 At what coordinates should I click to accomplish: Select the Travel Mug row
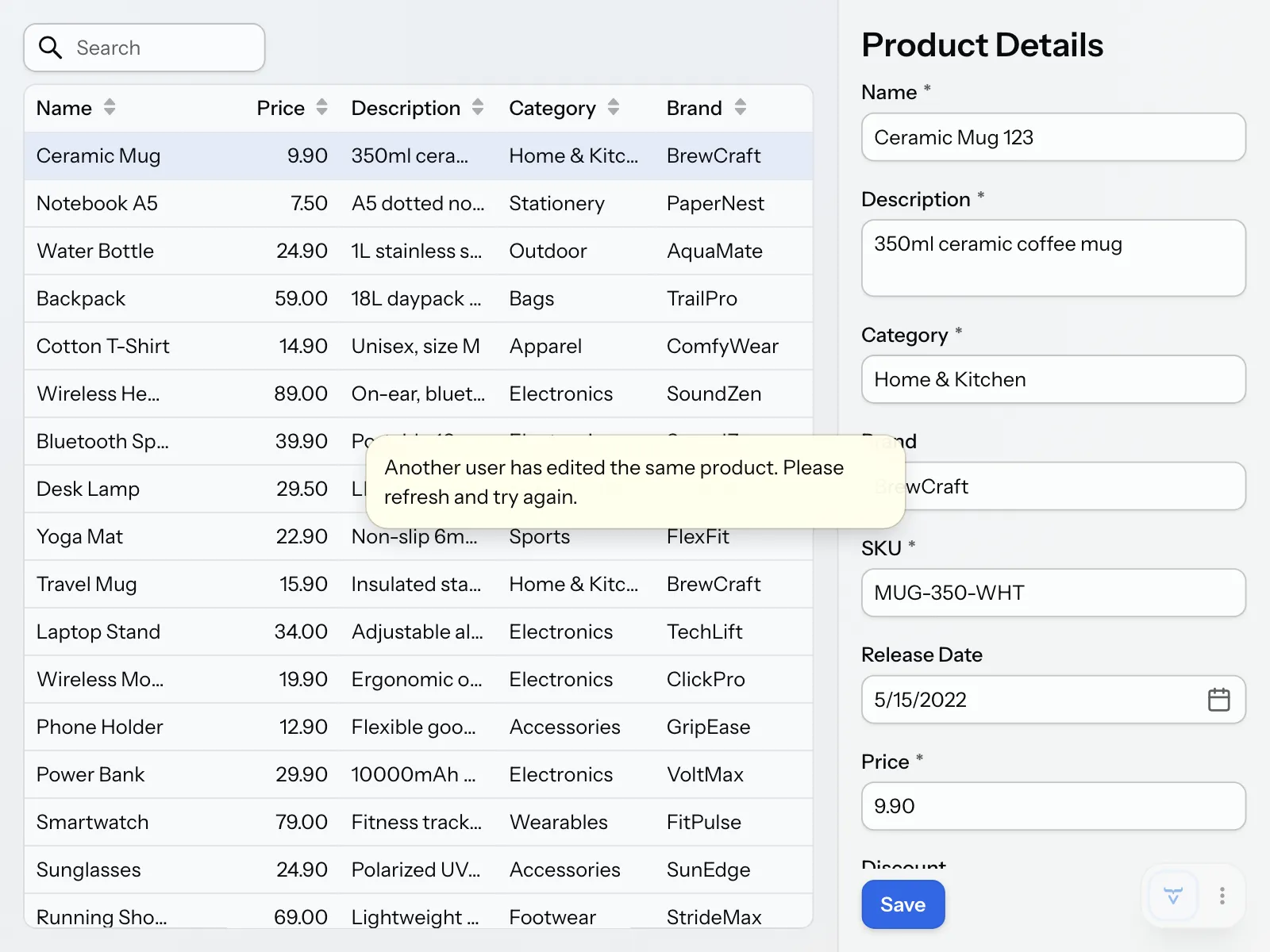(418, 584)
